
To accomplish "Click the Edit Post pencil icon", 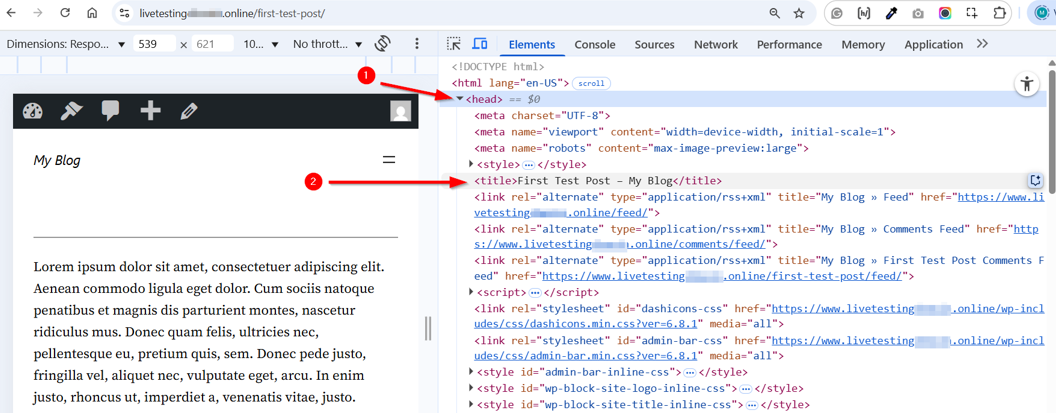I will pos(189,112).
